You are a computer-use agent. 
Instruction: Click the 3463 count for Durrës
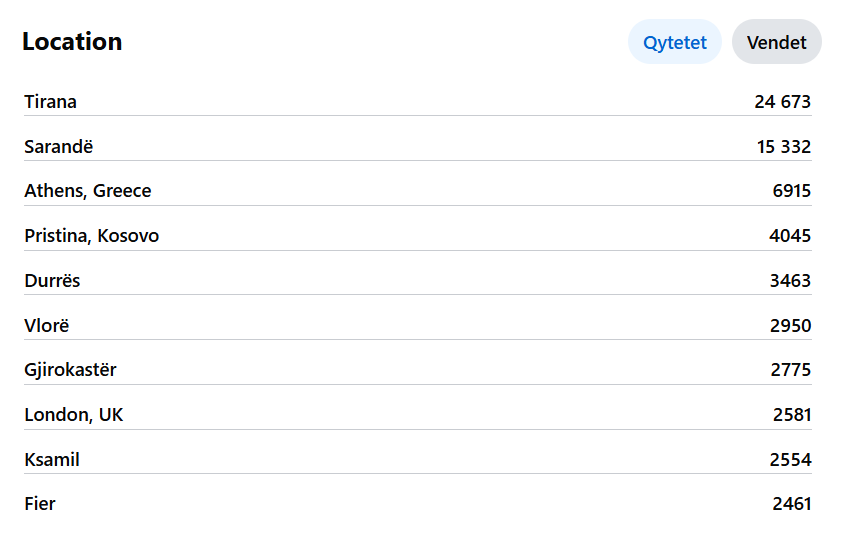(x=790, y=281)
